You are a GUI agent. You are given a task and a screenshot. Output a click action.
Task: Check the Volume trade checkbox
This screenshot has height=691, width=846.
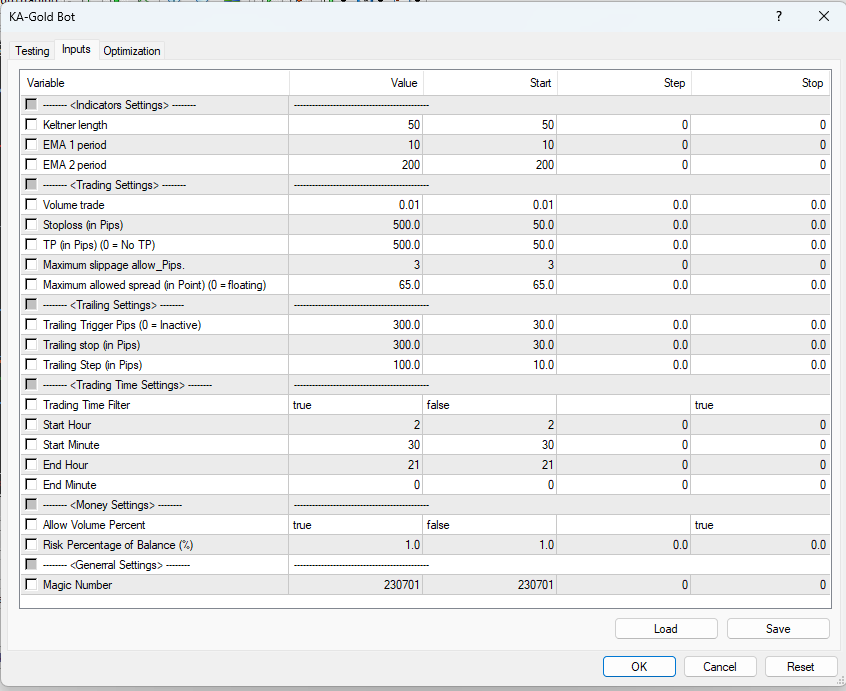coord(31,205)
